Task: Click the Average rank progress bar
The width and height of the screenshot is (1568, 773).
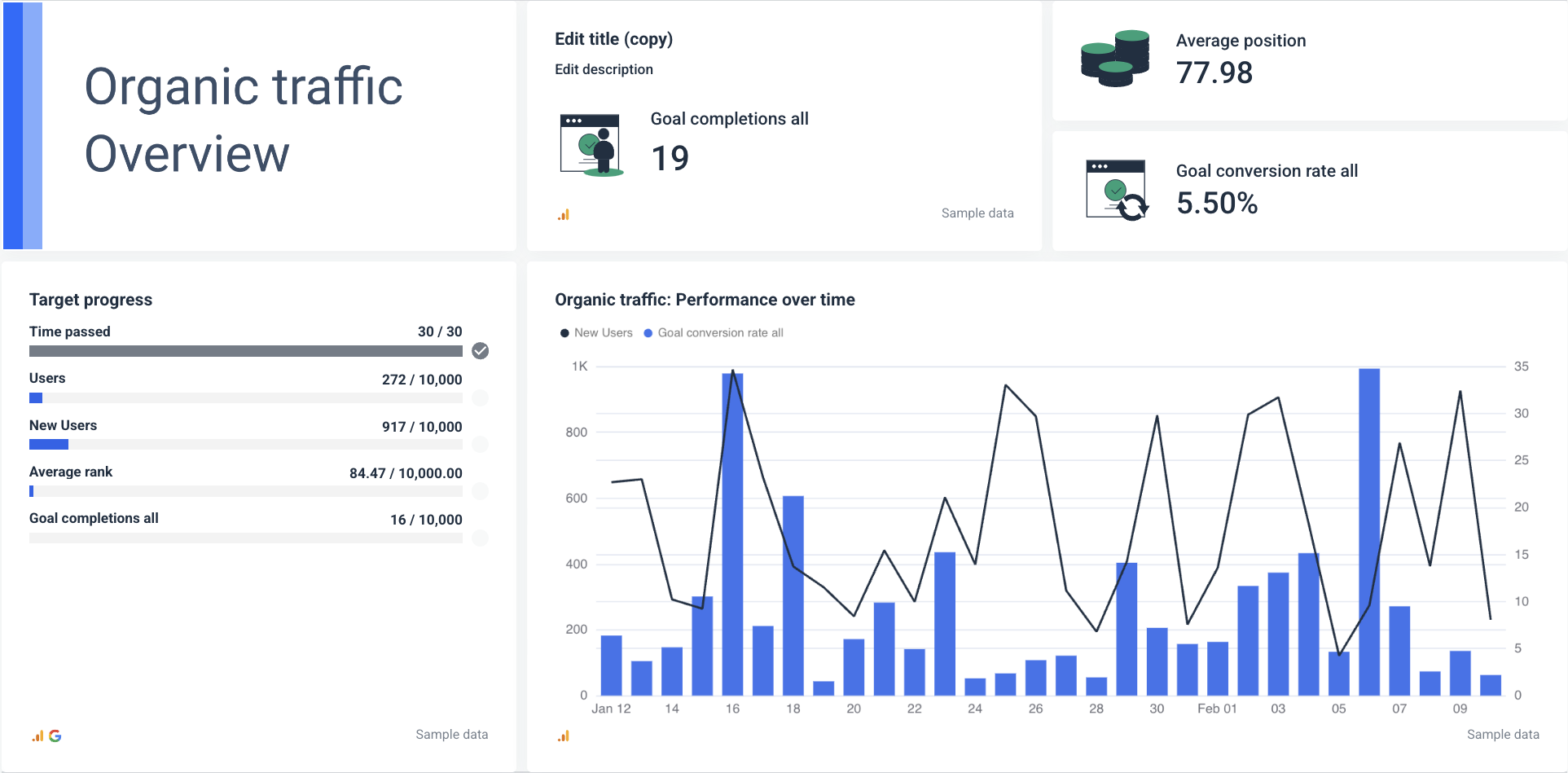Action: click(x=246, y=491)
